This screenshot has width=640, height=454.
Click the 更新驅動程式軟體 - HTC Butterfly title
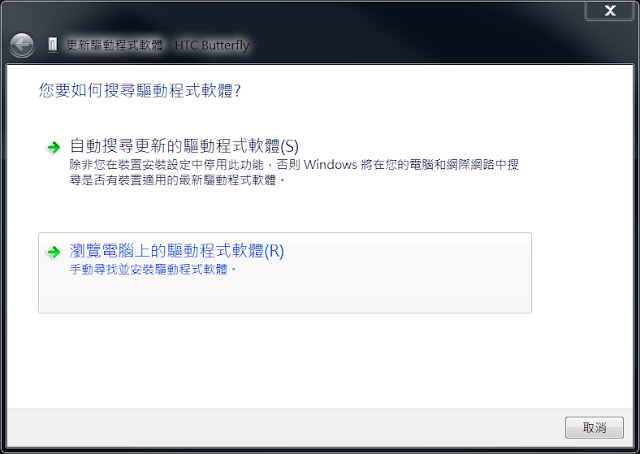(158, 45)
